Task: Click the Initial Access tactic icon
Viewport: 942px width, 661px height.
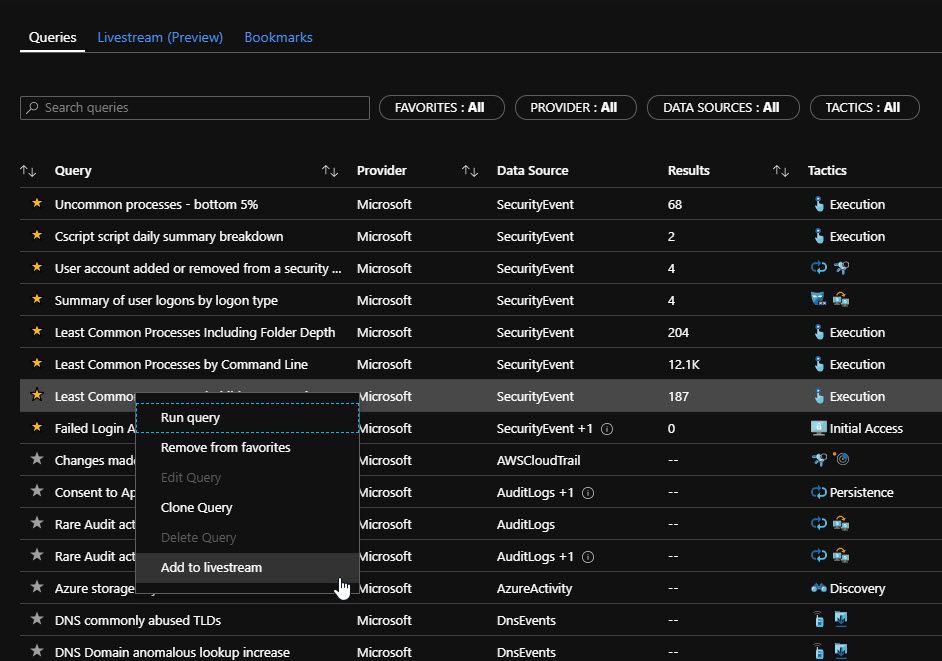Action: coord(819,428)
